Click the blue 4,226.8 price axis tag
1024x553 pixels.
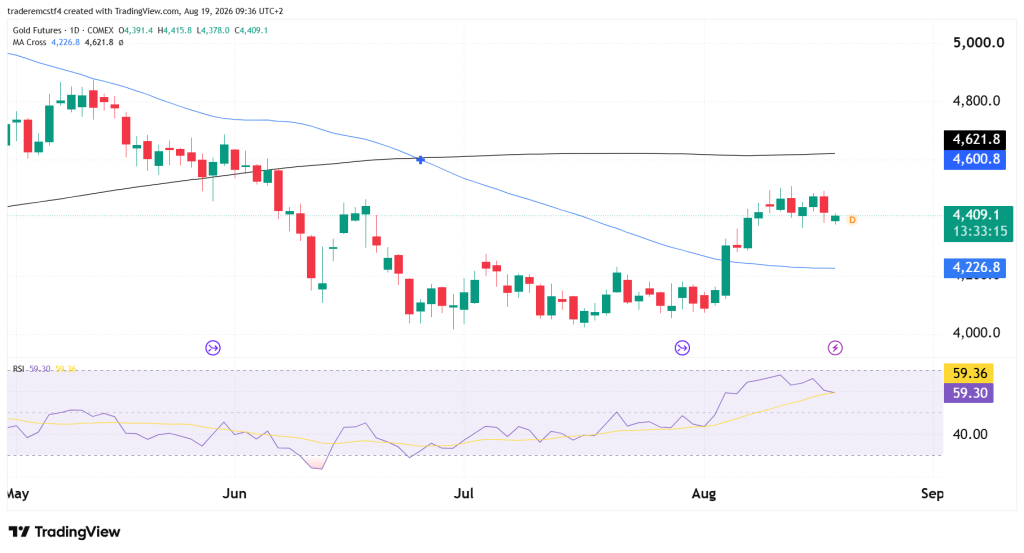pyautogui.click(x=975, y=268)
